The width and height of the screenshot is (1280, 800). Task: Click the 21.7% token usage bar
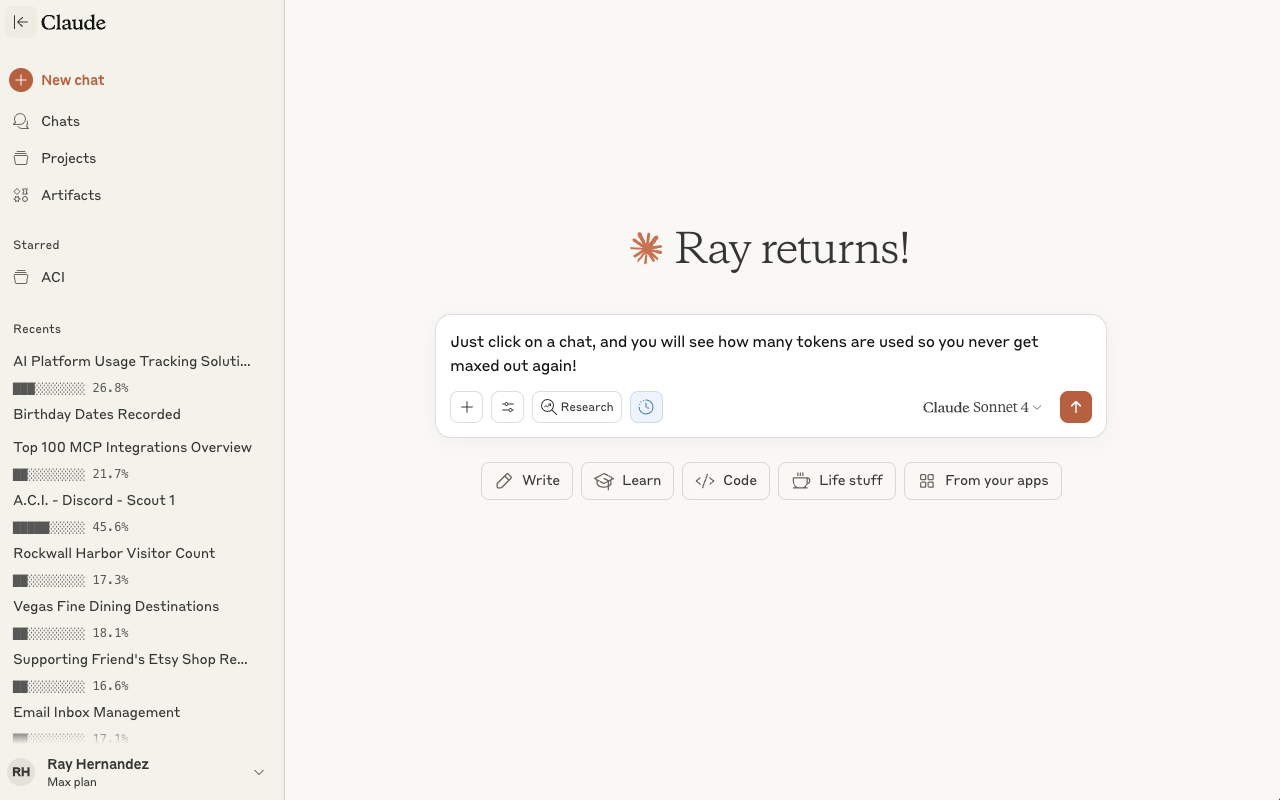click(x=49, y=474)
